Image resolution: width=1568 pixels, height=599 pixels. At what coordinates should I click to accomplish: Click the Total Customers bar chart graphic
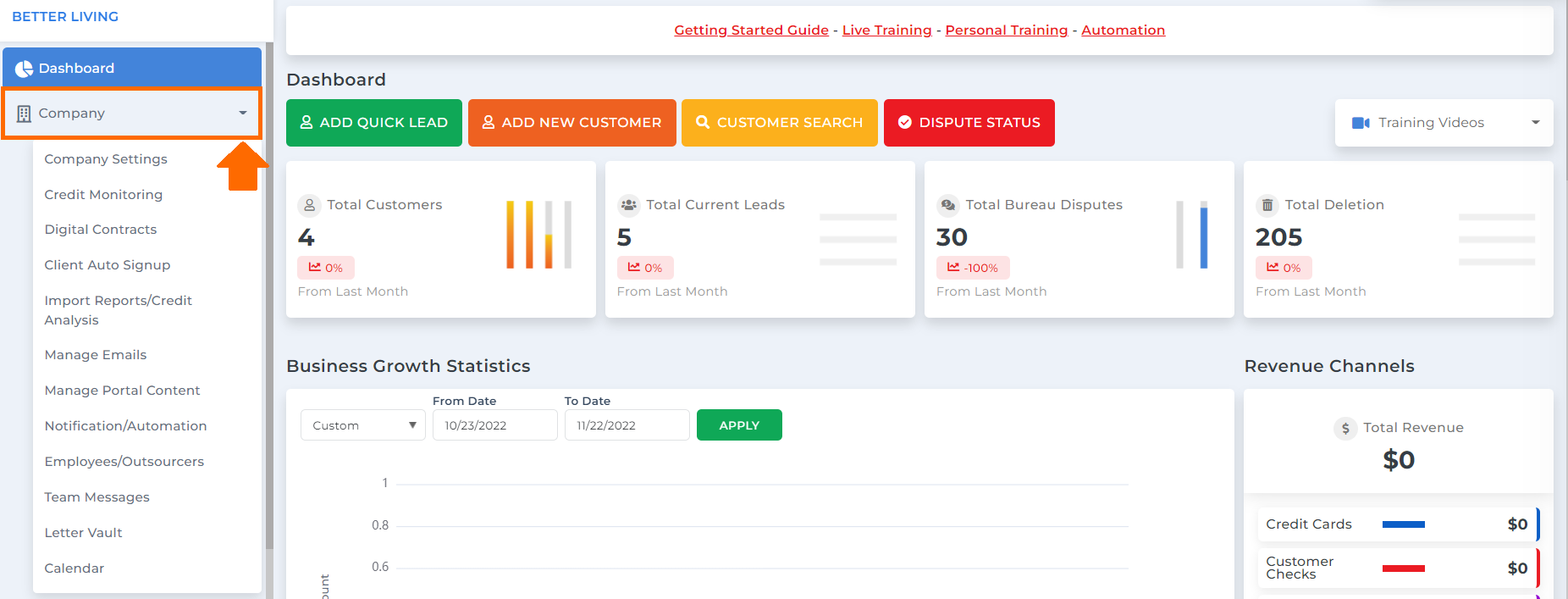coord(539,235)
